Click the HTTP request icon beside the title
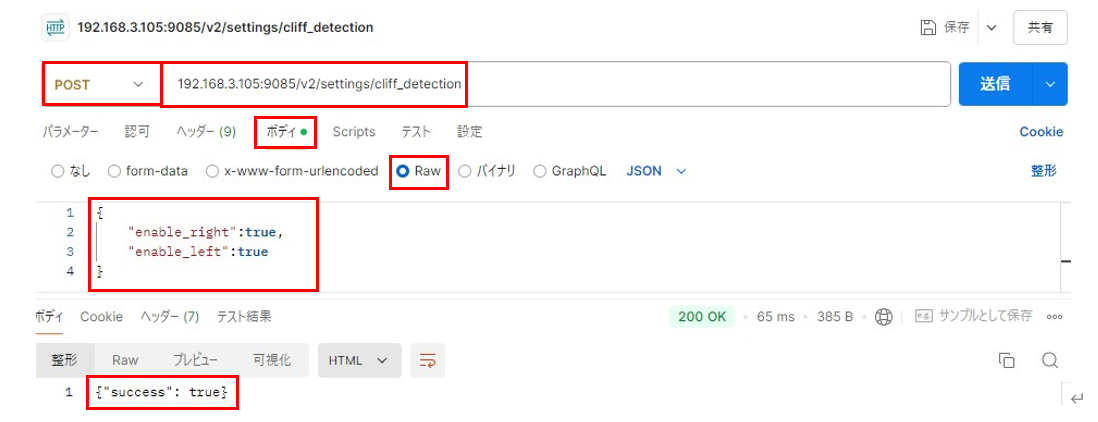 click(x=55, y=27)
